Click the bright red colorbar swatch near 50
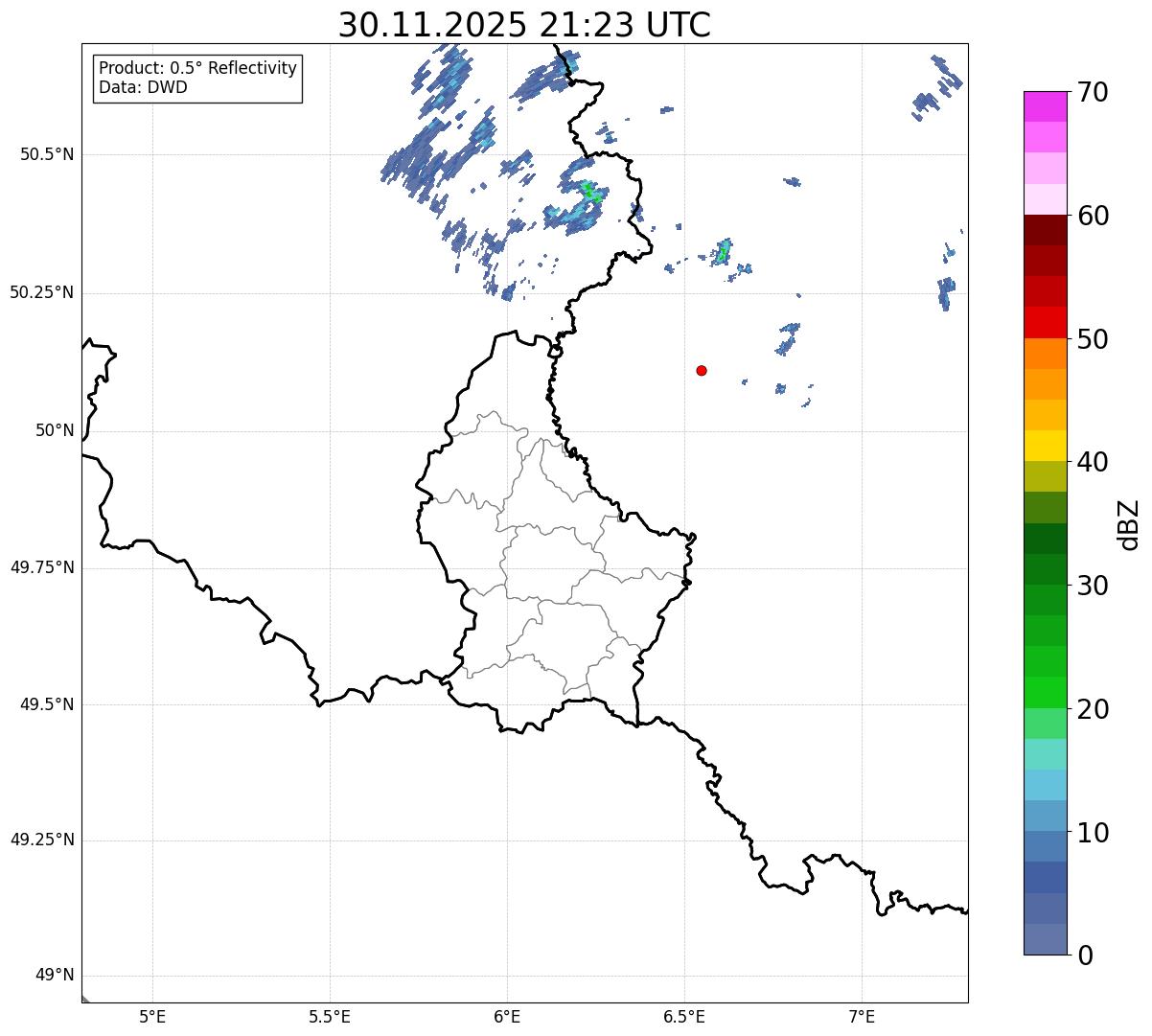 pos(1046,322)
